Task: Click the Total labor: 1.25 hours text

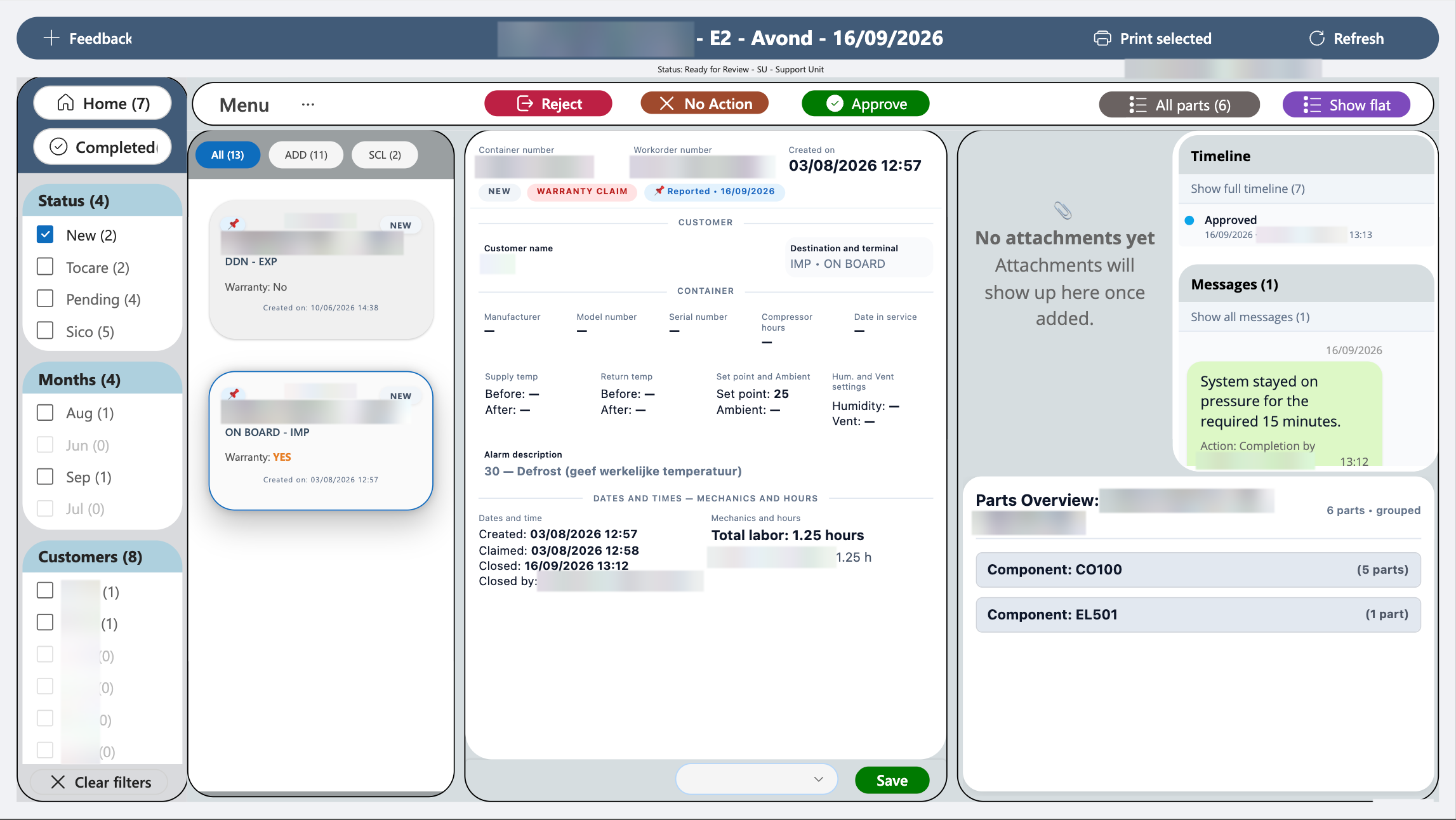Action: pos(787,535)
